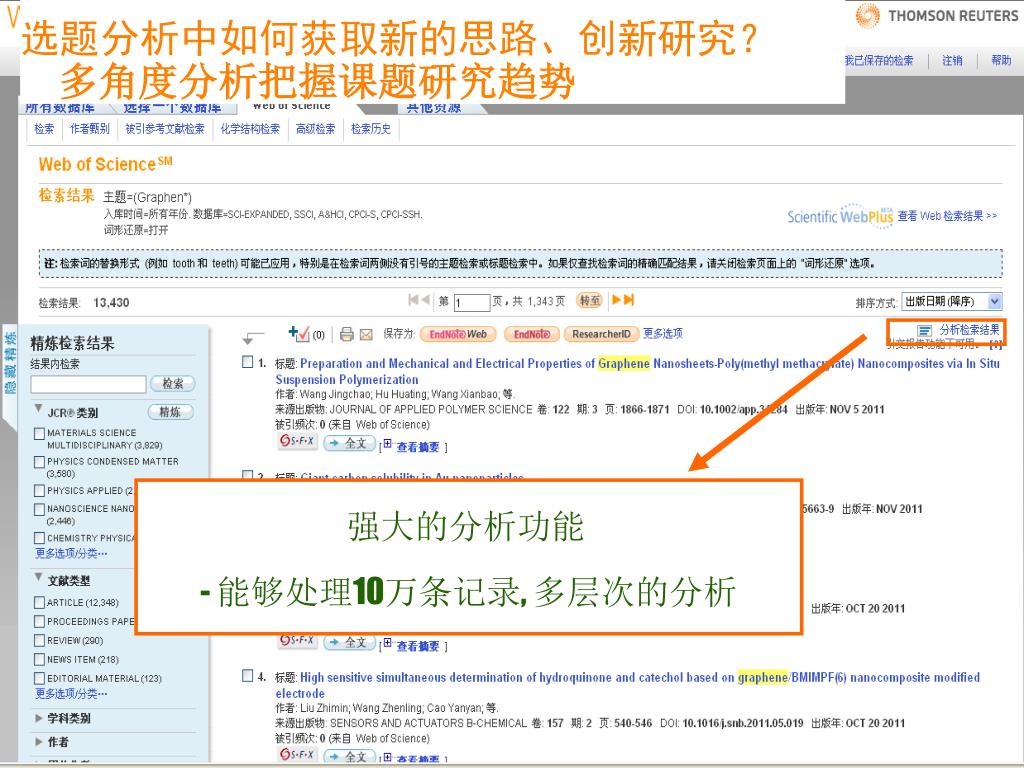Click the Thomson Reuters logo
This screenshot has width=1024, height=768.
point(936,16)
